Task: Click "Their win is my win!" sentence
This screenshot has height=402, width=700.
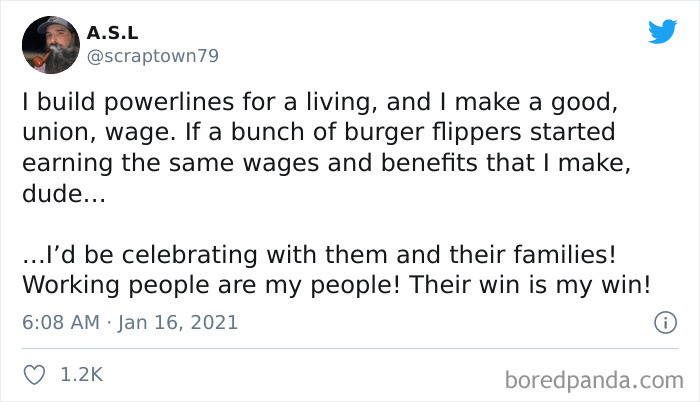Action: 527,284
